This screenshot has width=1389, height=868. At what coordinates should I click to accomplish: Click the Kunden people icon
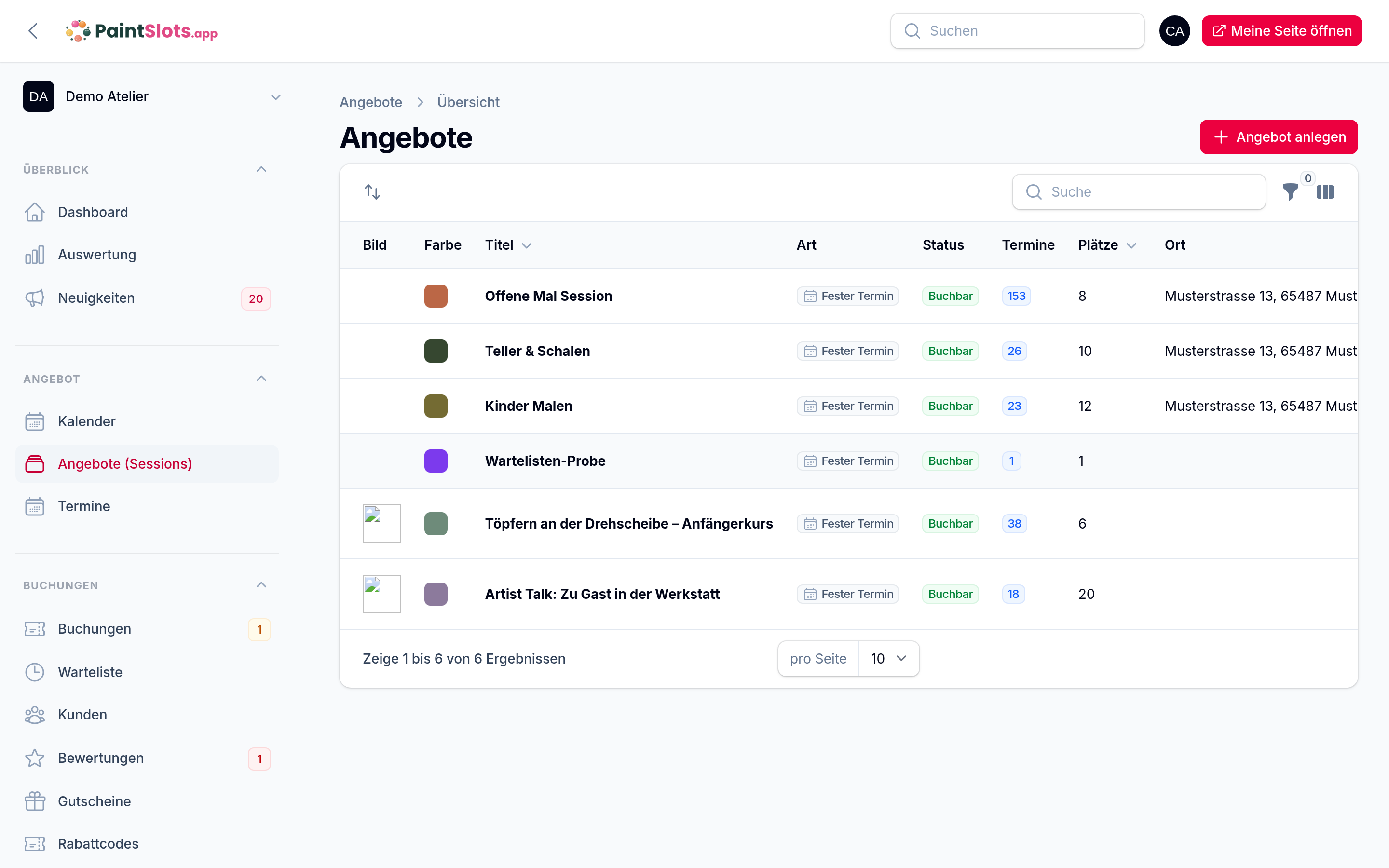point(34,715)
